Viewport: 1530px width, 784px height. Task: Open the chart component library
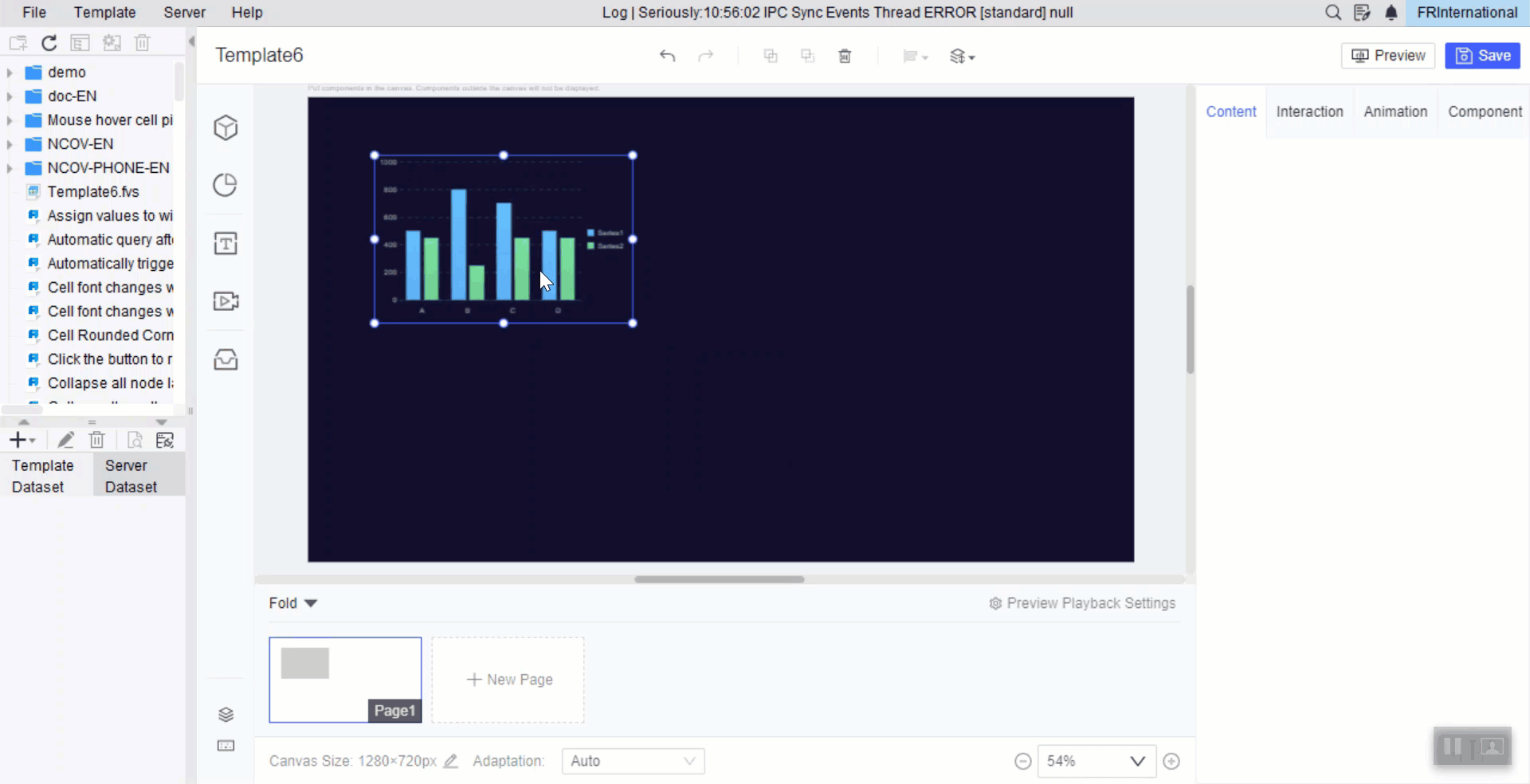(x=226, y=185)
